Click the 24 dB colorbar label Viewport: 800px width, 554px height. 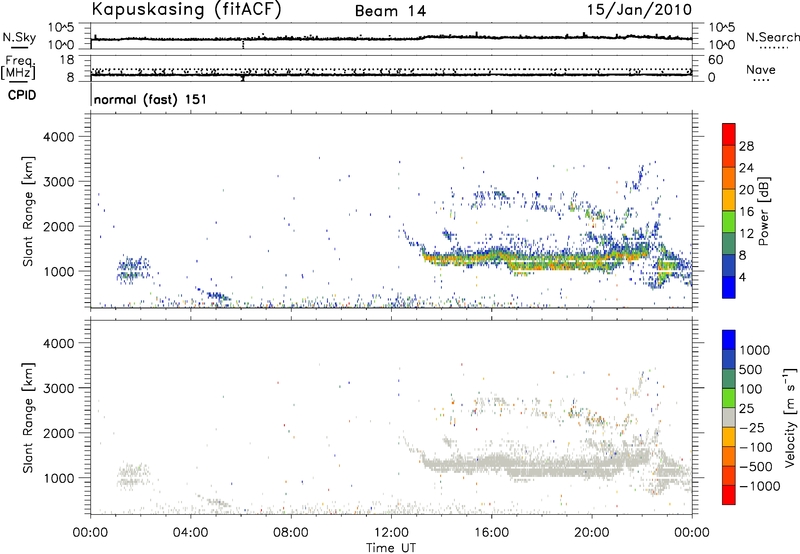click(746, 168)
